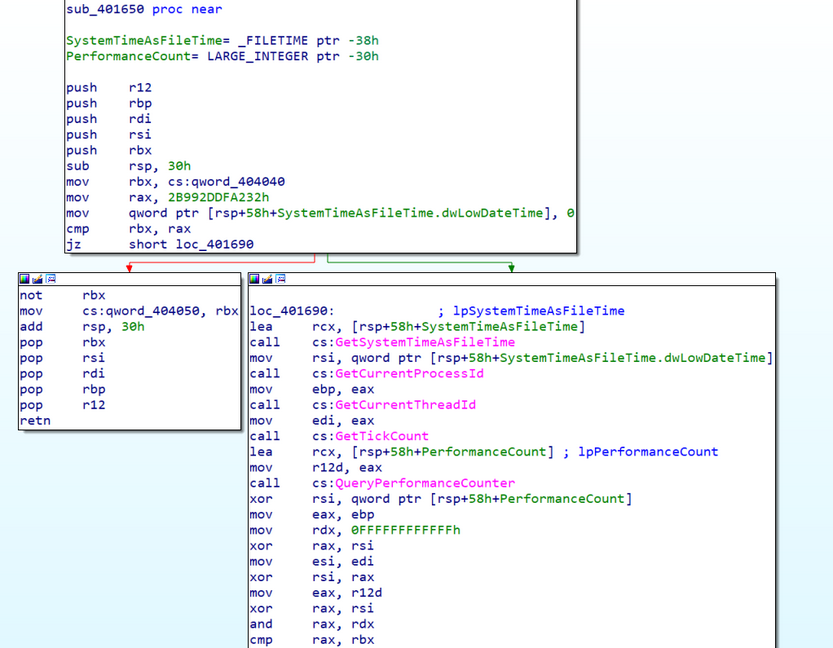Click the group nodes icon in loc_401690 node header
The height and width of the screenshot is (648, 833).
coord(280,279)
